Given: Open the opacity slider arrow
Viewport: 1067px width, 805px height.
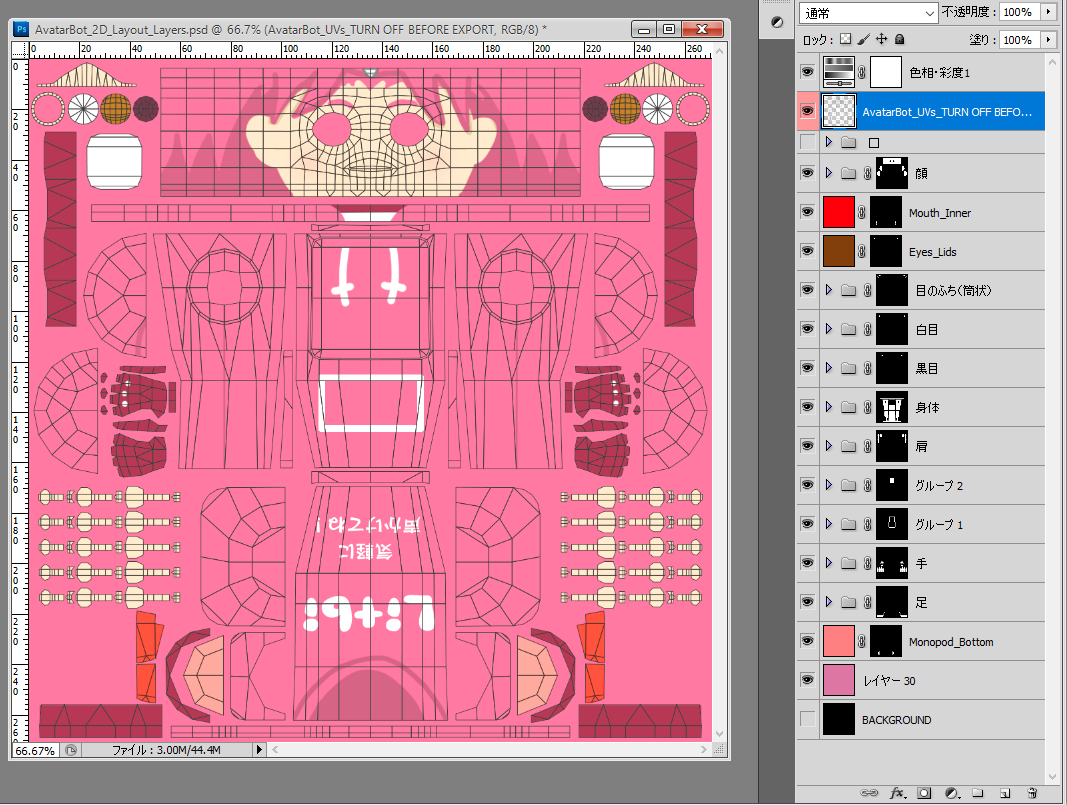Looking at the screenshot, I should (x=1049, y=12).
